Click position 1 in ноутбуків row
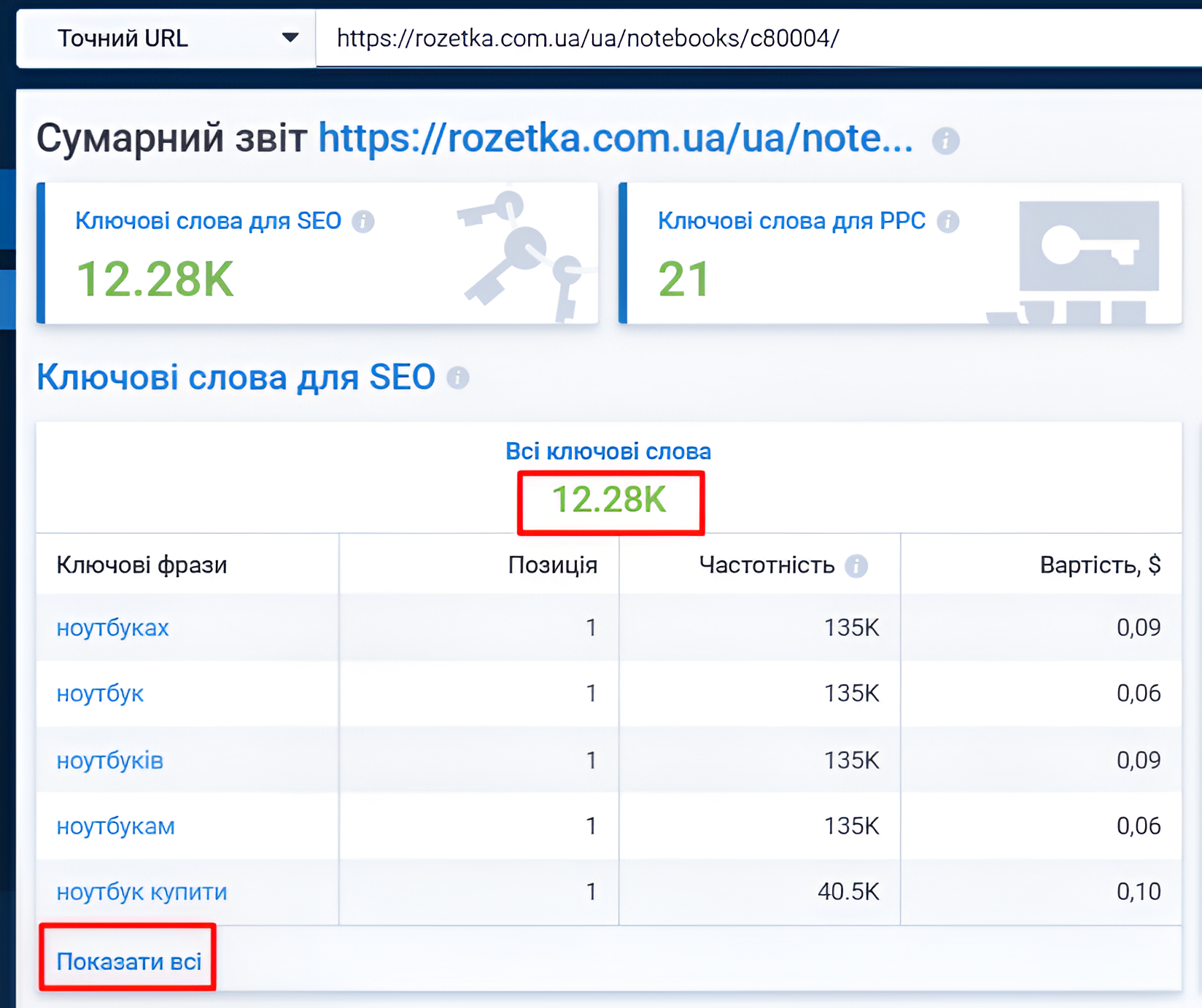The image size is (1202, 1008). click(x=592, y=760)
